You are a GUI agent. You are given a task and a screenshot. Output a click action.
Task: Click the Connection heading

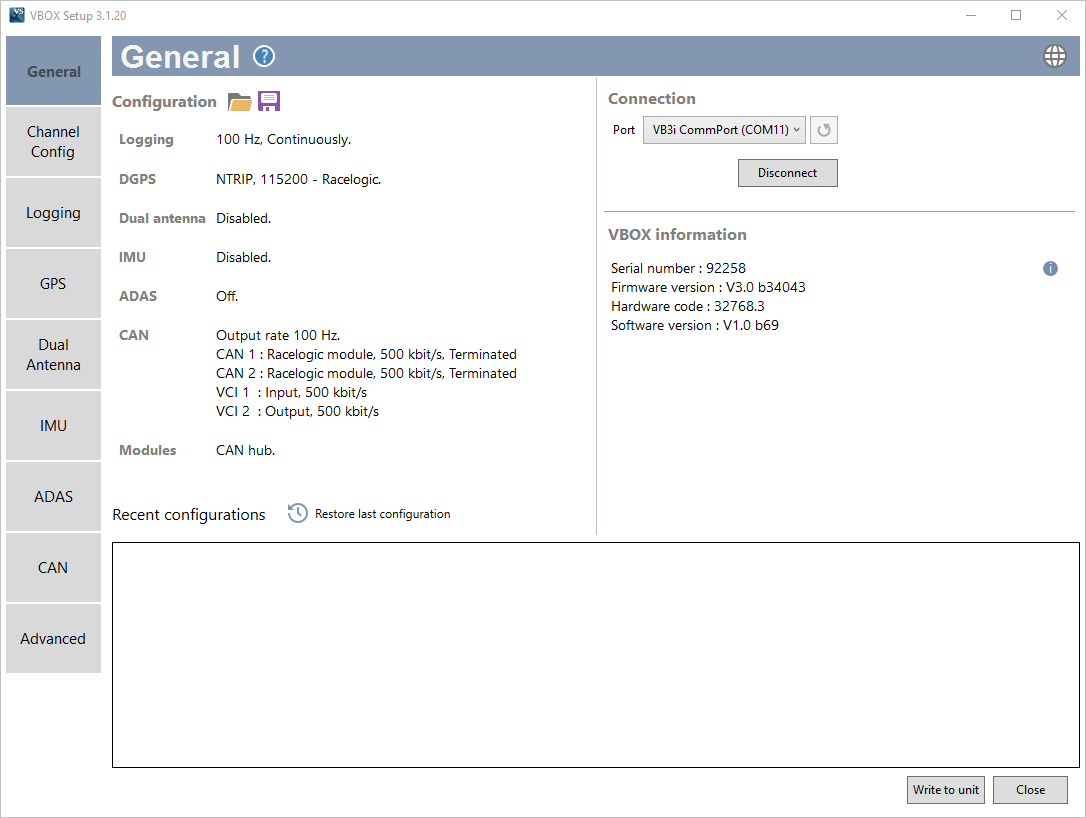(x=652, y=99)
